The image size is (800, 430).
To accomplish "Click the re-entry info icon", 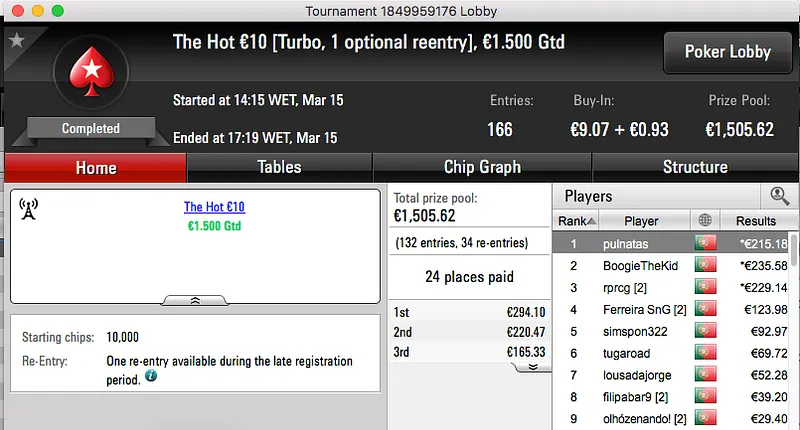I will coord(151,376).
